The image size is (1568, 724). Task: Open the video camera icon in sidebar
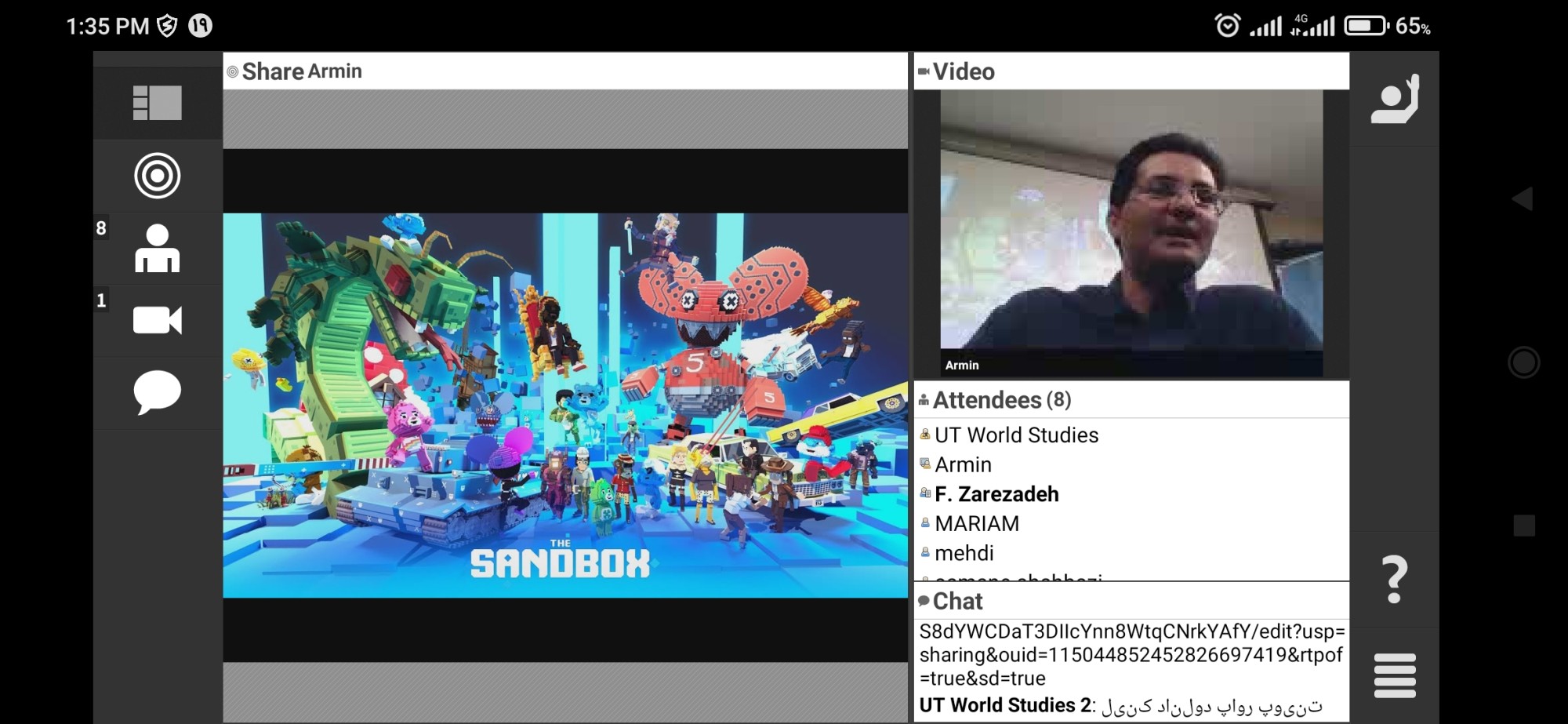pyautogui.click(x=157, y=320)
